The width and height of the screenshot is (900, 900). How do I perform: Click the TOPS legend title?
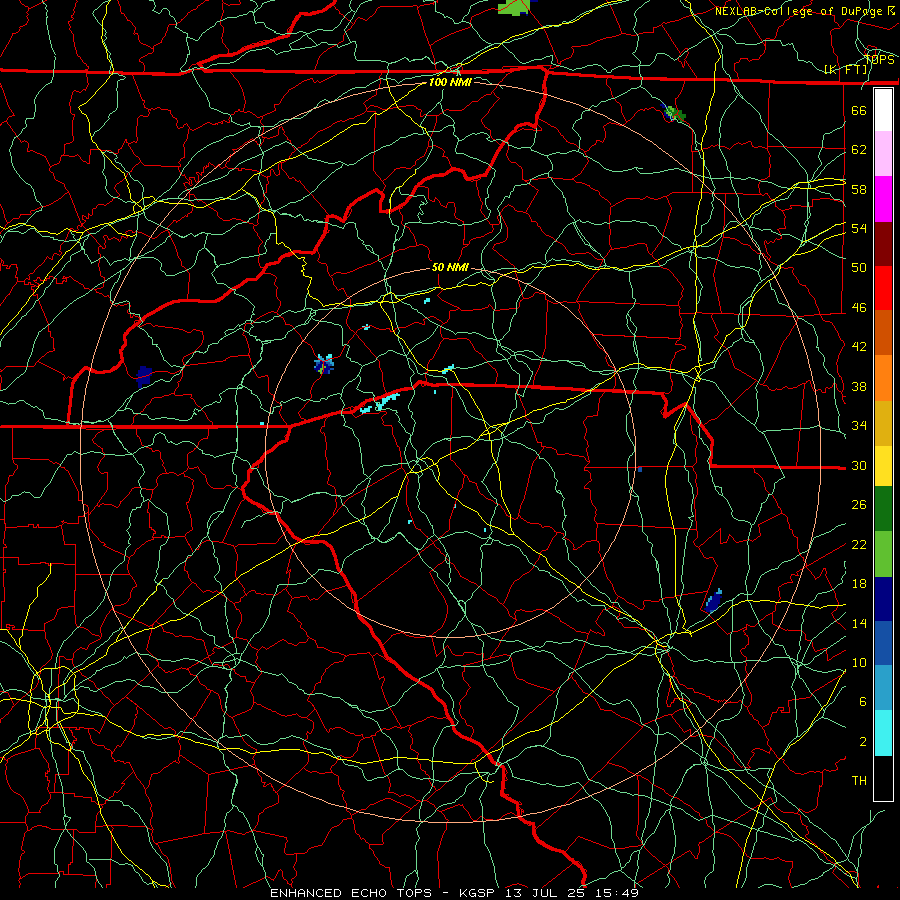tap(879, 60)
